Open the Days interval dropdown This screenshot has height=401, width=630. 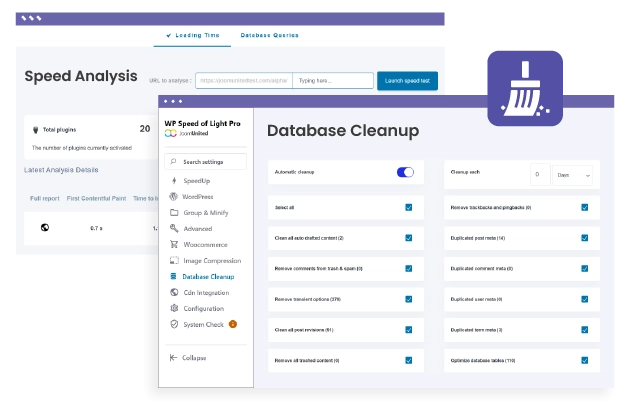coord(573,175)
